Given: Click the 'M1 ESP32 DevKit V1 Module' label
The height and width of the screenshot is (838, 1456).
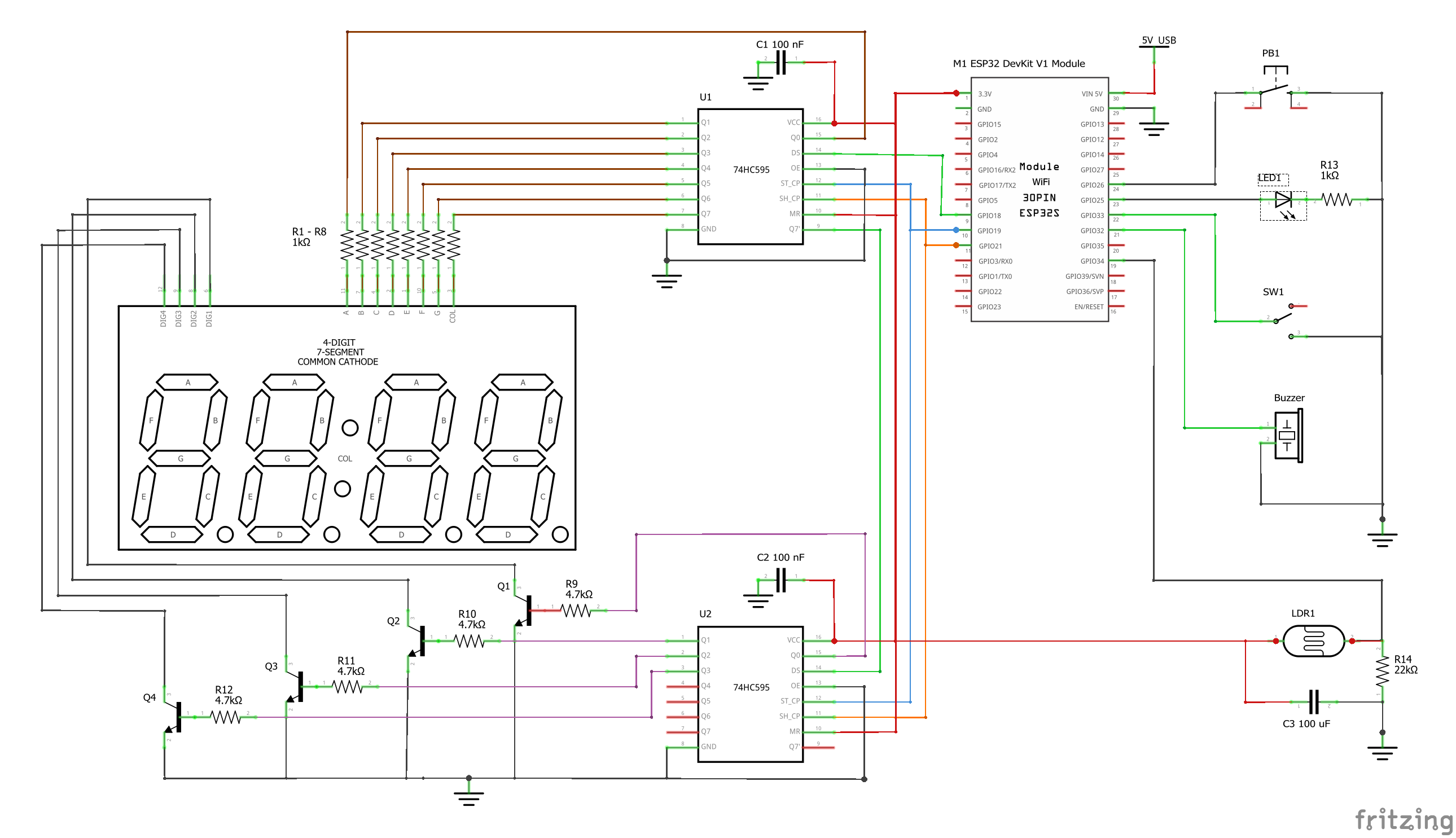Looking at the screenshot, I should coord(1019,64).
